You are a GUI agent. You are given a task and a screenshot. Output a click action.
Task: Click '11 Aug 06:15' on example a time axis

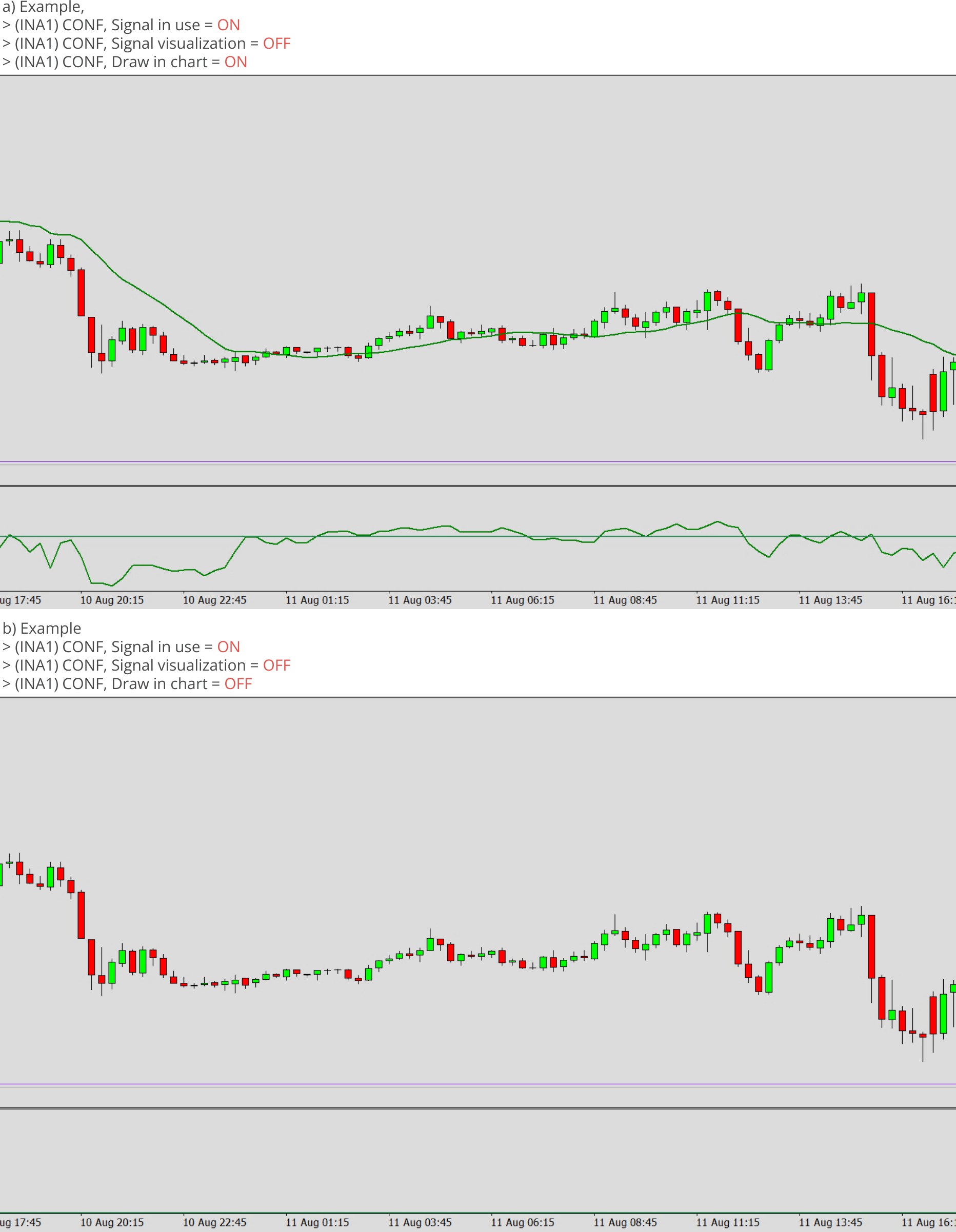coord(523,600)
